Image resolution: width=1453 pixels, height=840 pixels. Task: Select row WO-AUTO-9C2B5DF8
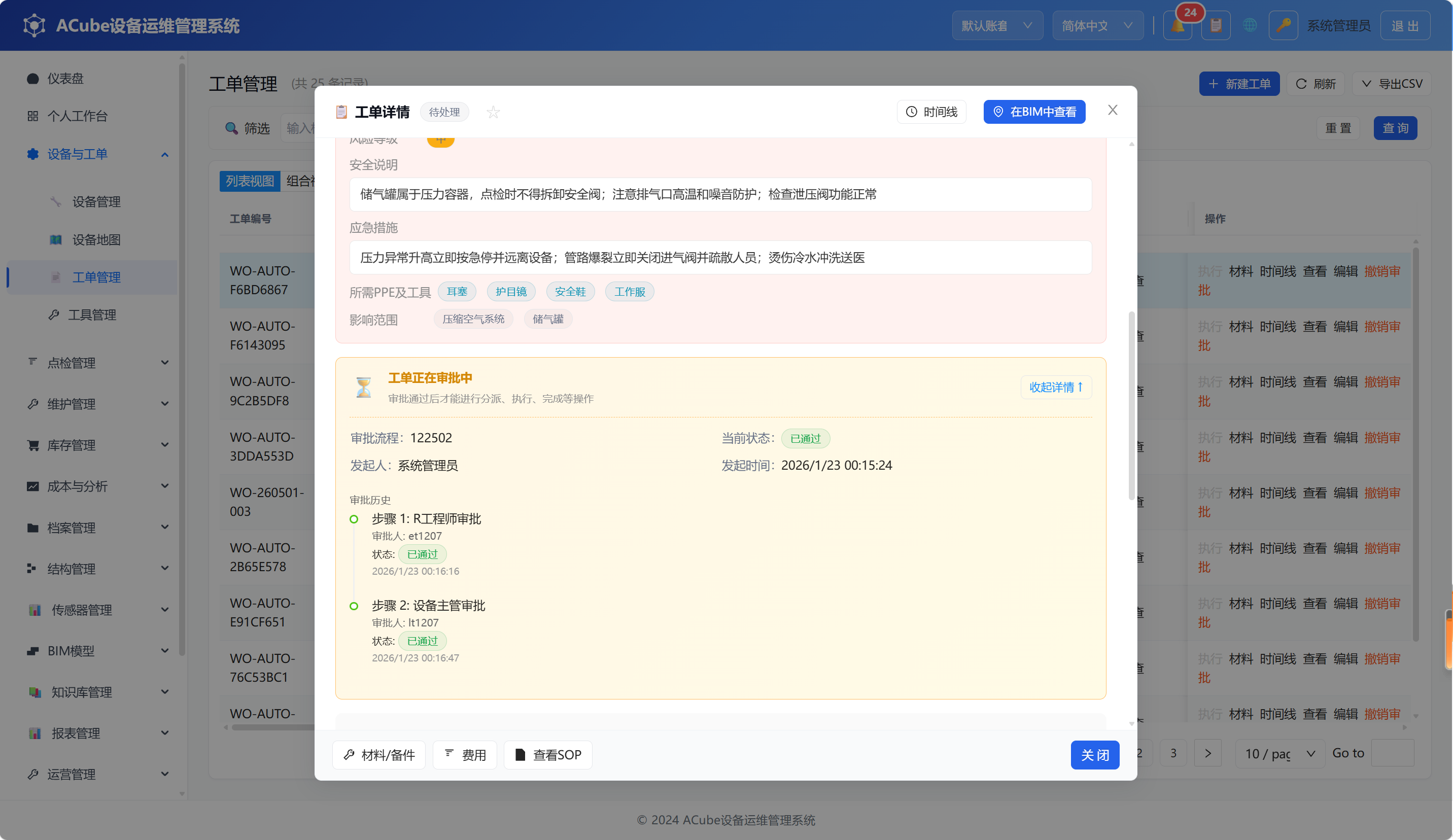[x=267, y=391]
